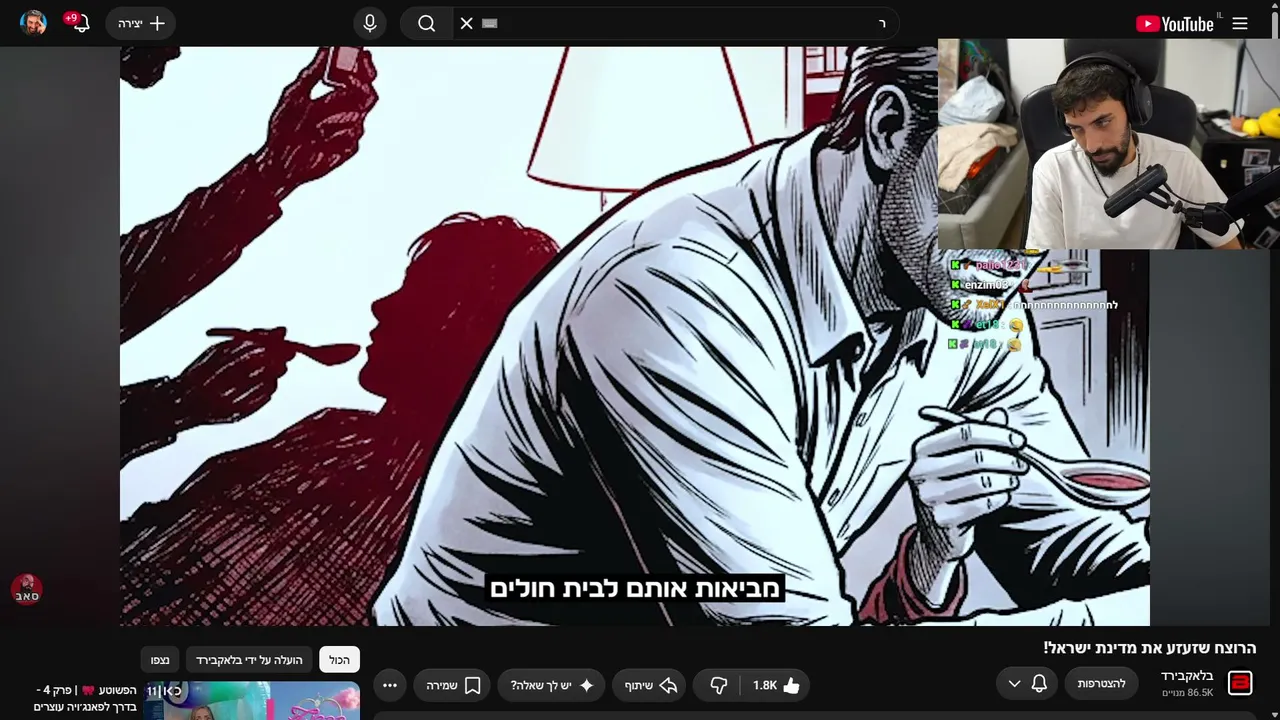Open the YouTube guide hamburger menu

pyautogui.click(x=1240, y=23)
